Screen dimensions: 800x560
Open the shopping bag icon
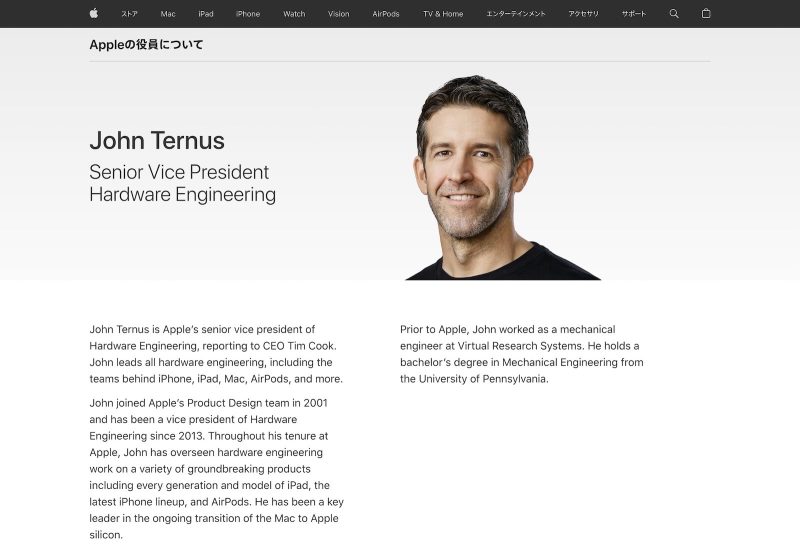click(706, 14)
